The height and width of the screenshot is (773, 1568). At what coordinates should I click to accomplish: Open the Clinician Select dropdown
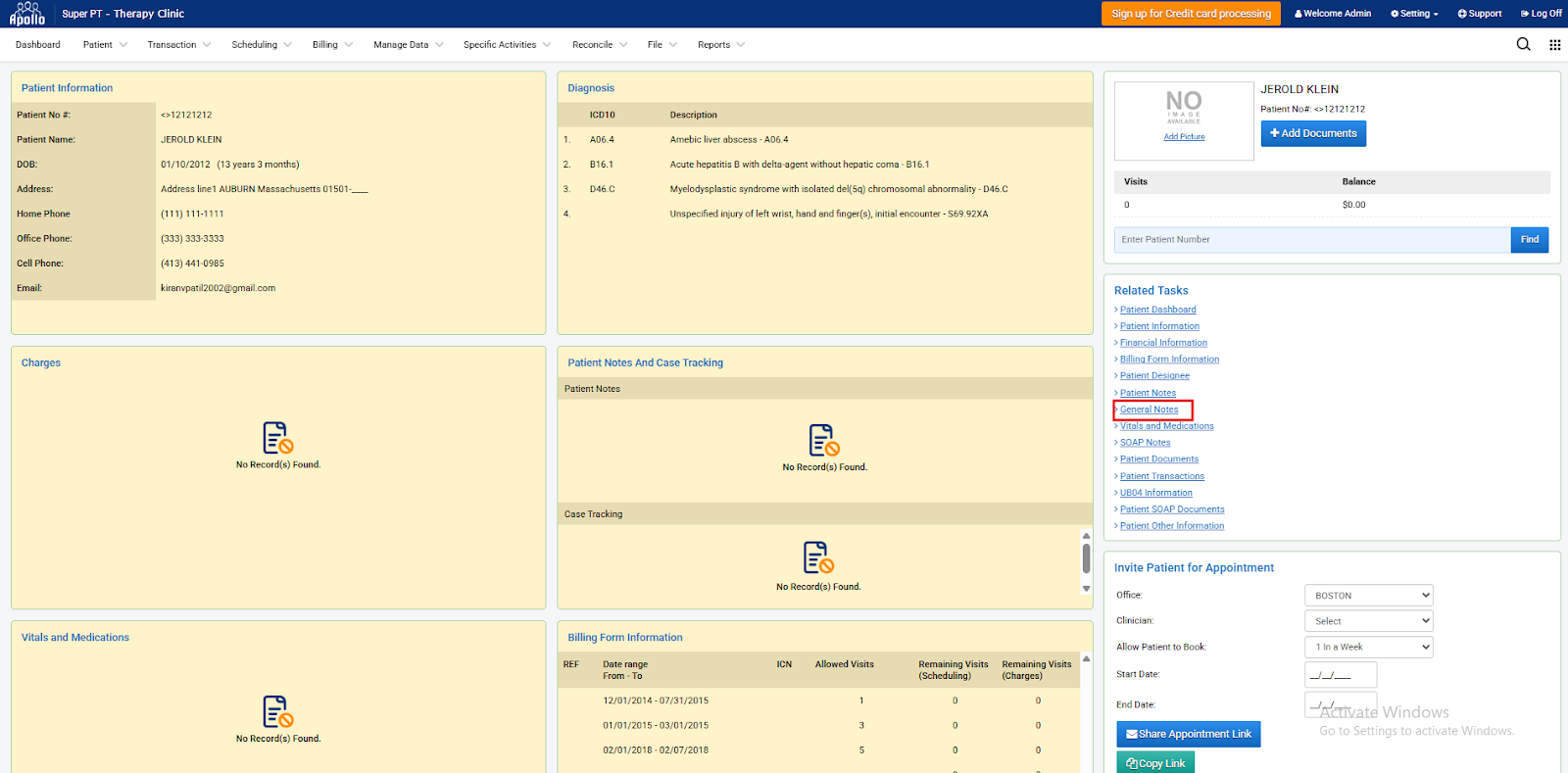1368,621
